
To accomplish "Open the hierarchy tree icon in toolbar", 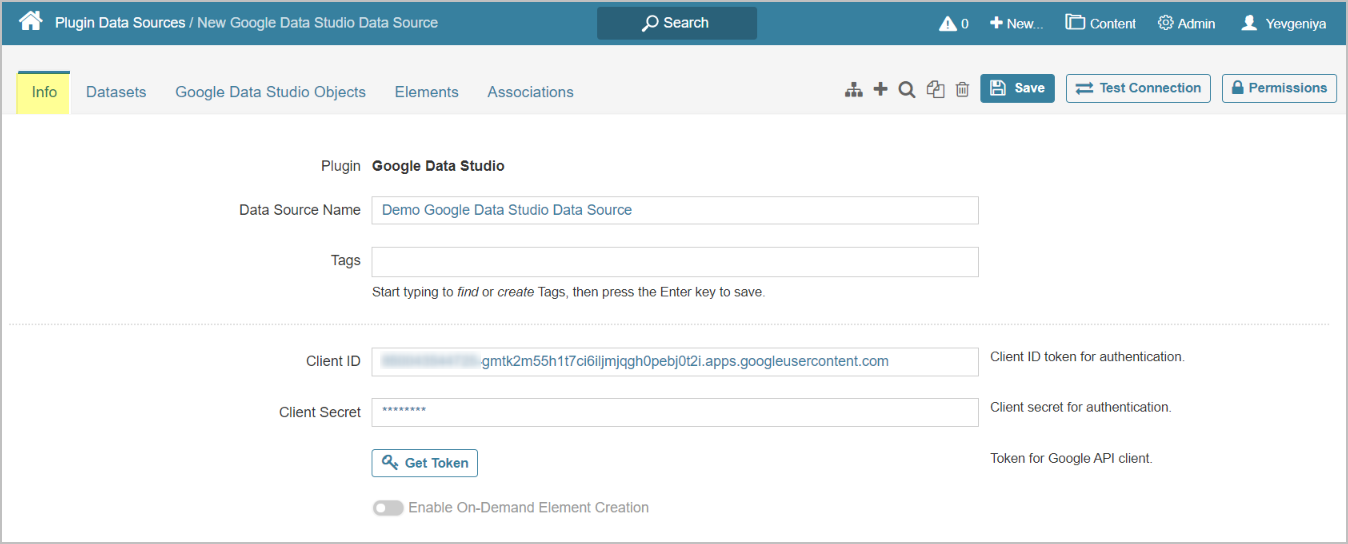I will coord(853,90).
